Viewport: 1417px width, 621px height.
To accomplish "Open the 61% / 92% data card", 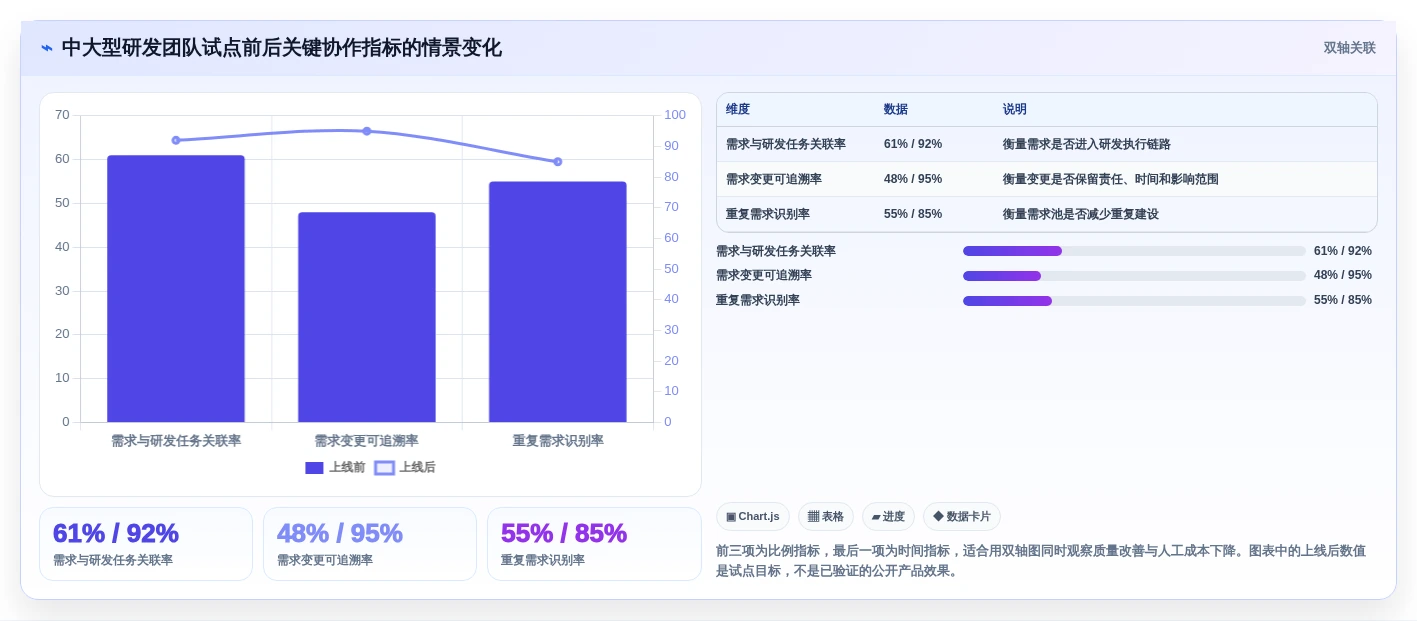I will click(x=146, y=544).
